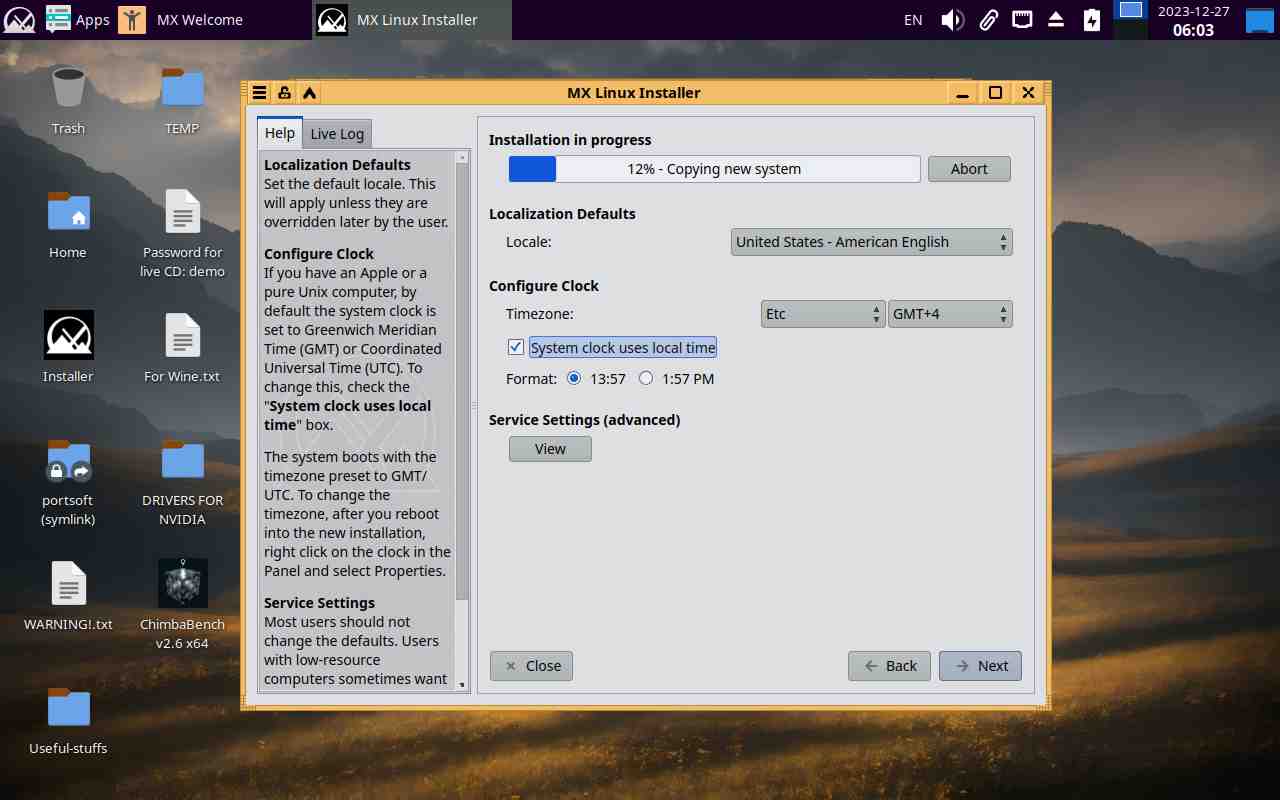
Task: Open the Locale dropdown
Action: [872, 242]
